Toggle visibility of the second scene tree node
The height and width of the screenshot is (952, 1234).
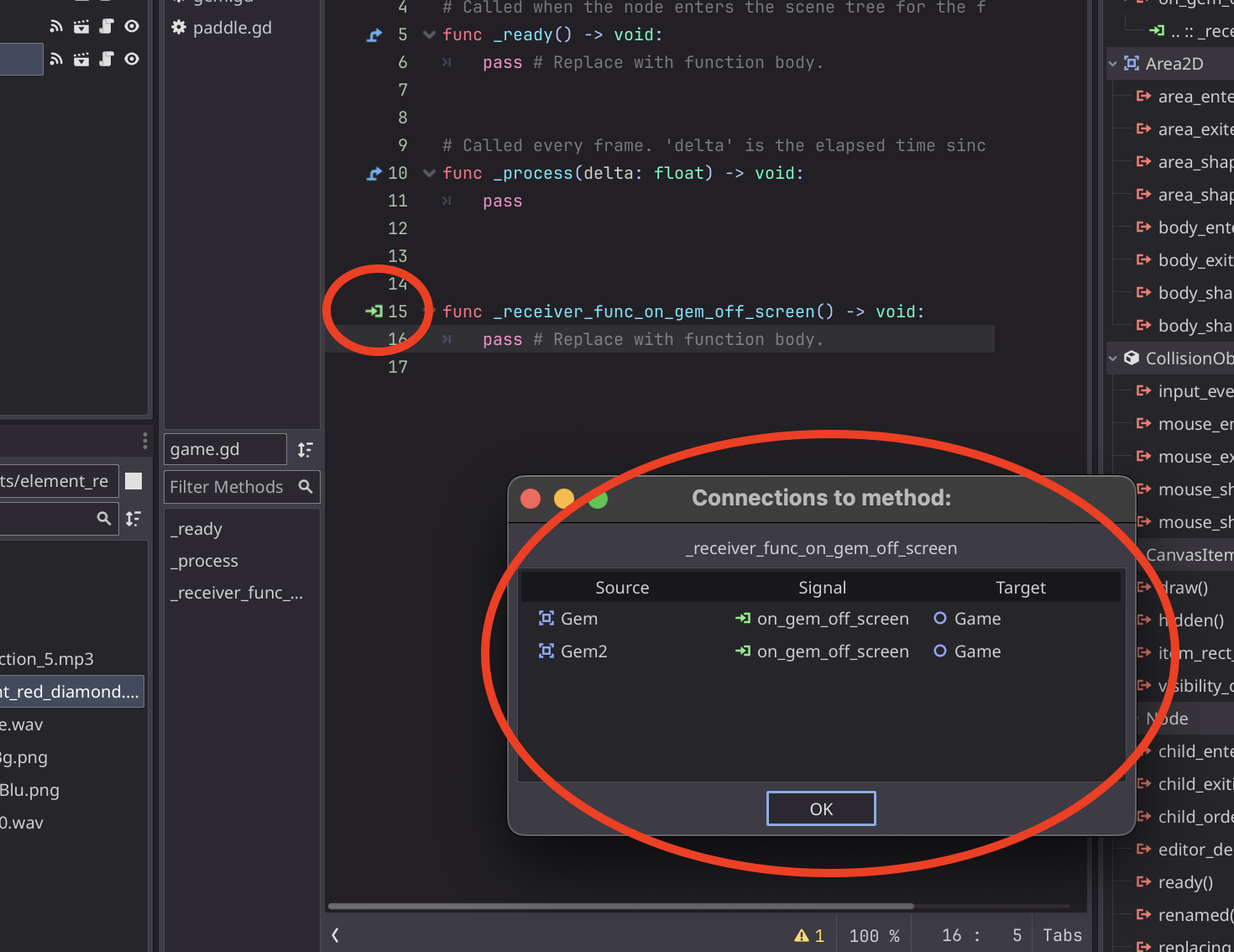[x=131, y=59]
